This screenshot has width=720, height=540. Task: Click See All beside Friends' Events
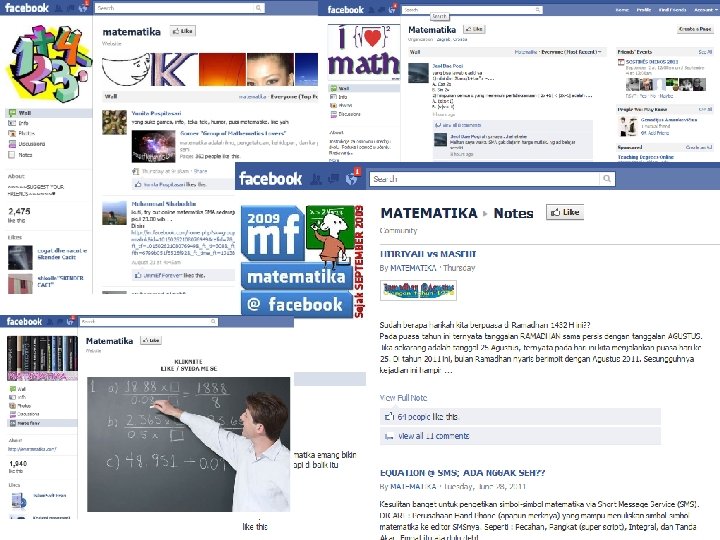705,52
